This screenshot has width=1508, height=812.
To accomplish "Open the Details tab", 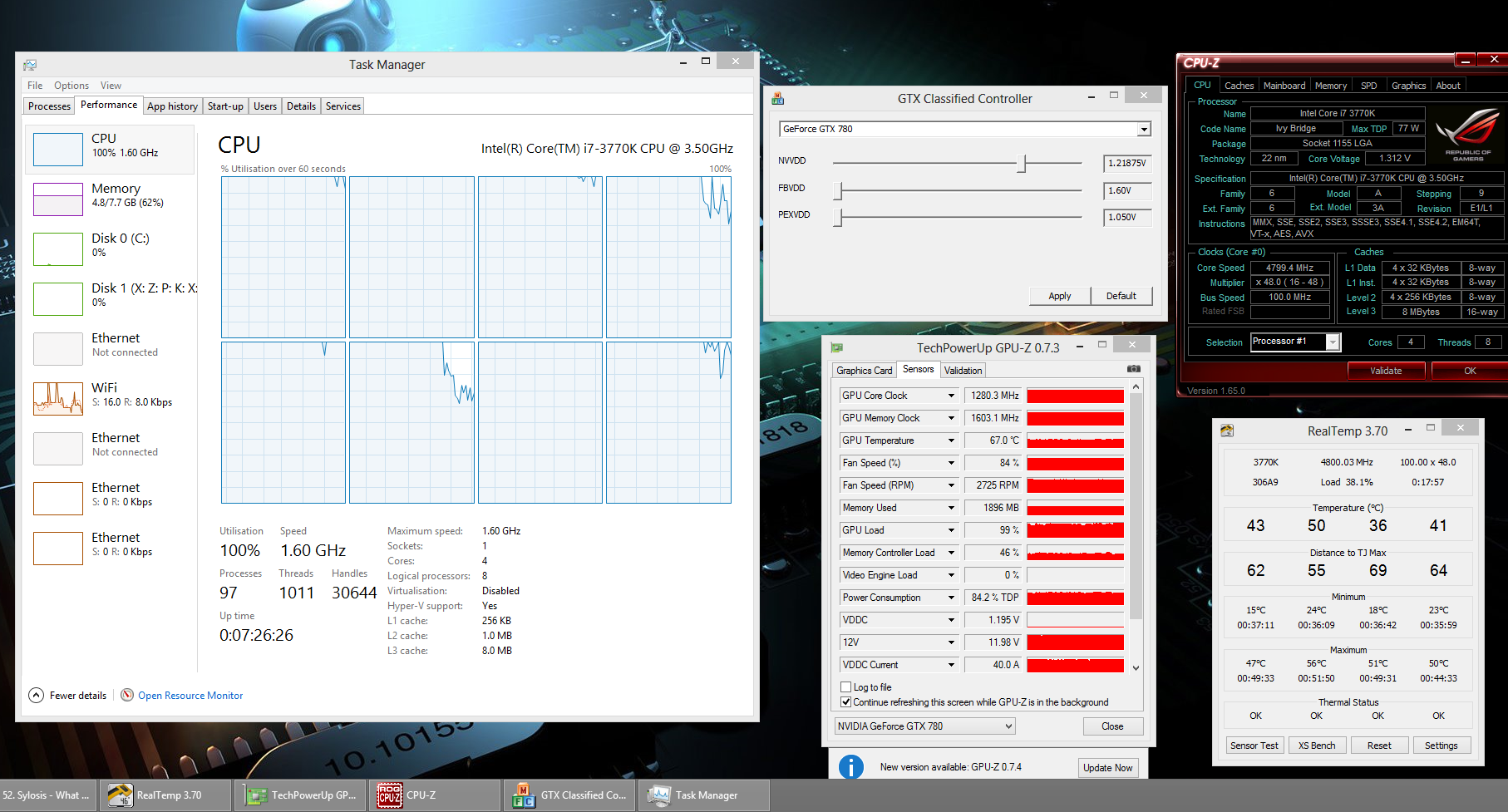I will click(301, 106).
